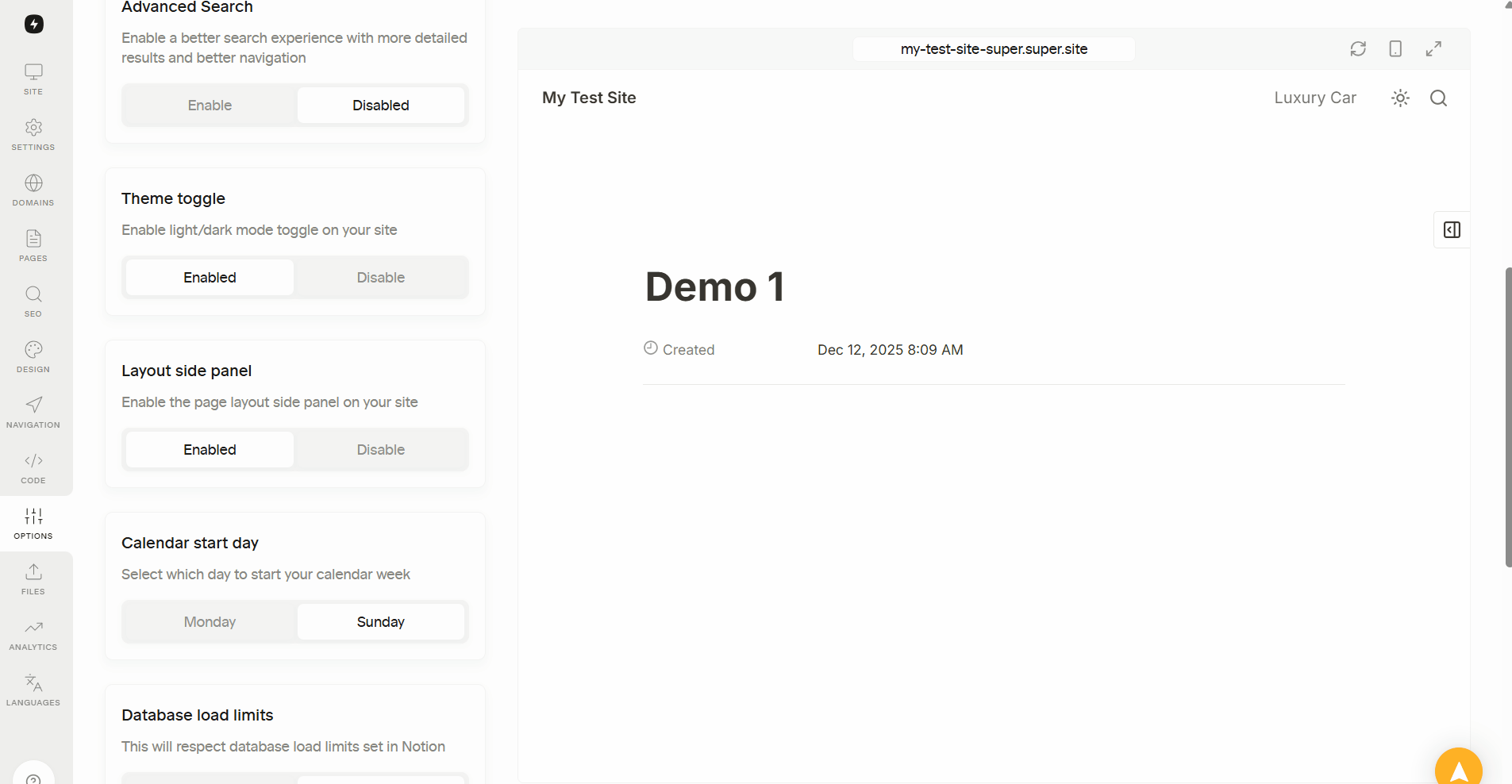
Task: Toggle light/dark theme sun icon in preview
Action: (1400, 98)
